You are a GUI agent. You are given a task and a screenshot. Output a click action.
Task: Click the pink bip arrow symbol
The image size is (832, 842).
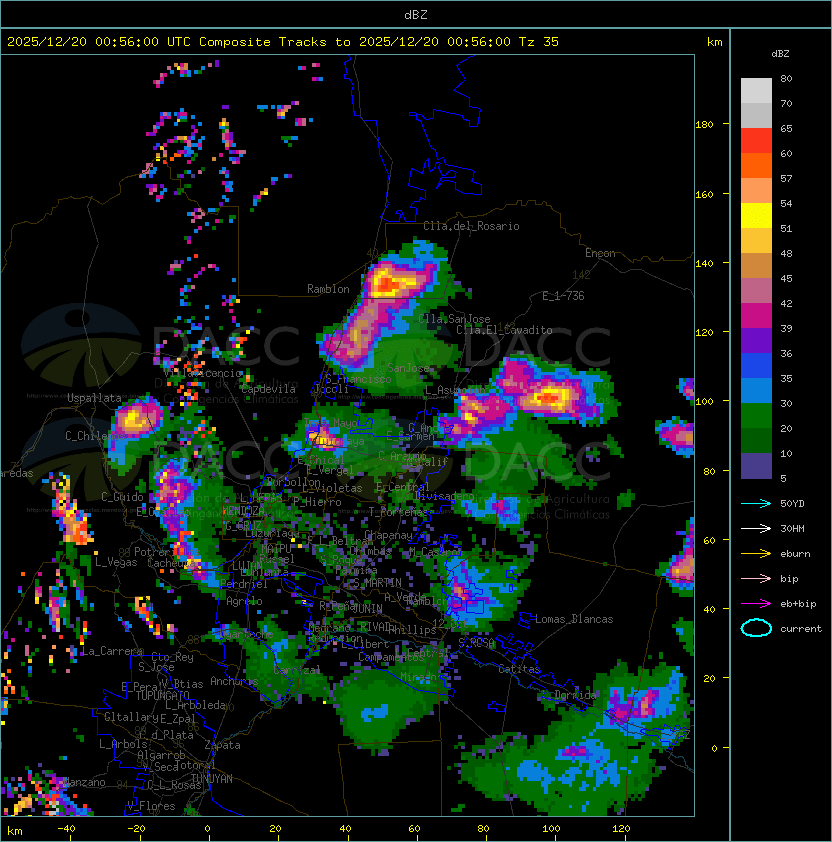click(x=756, y=578)
